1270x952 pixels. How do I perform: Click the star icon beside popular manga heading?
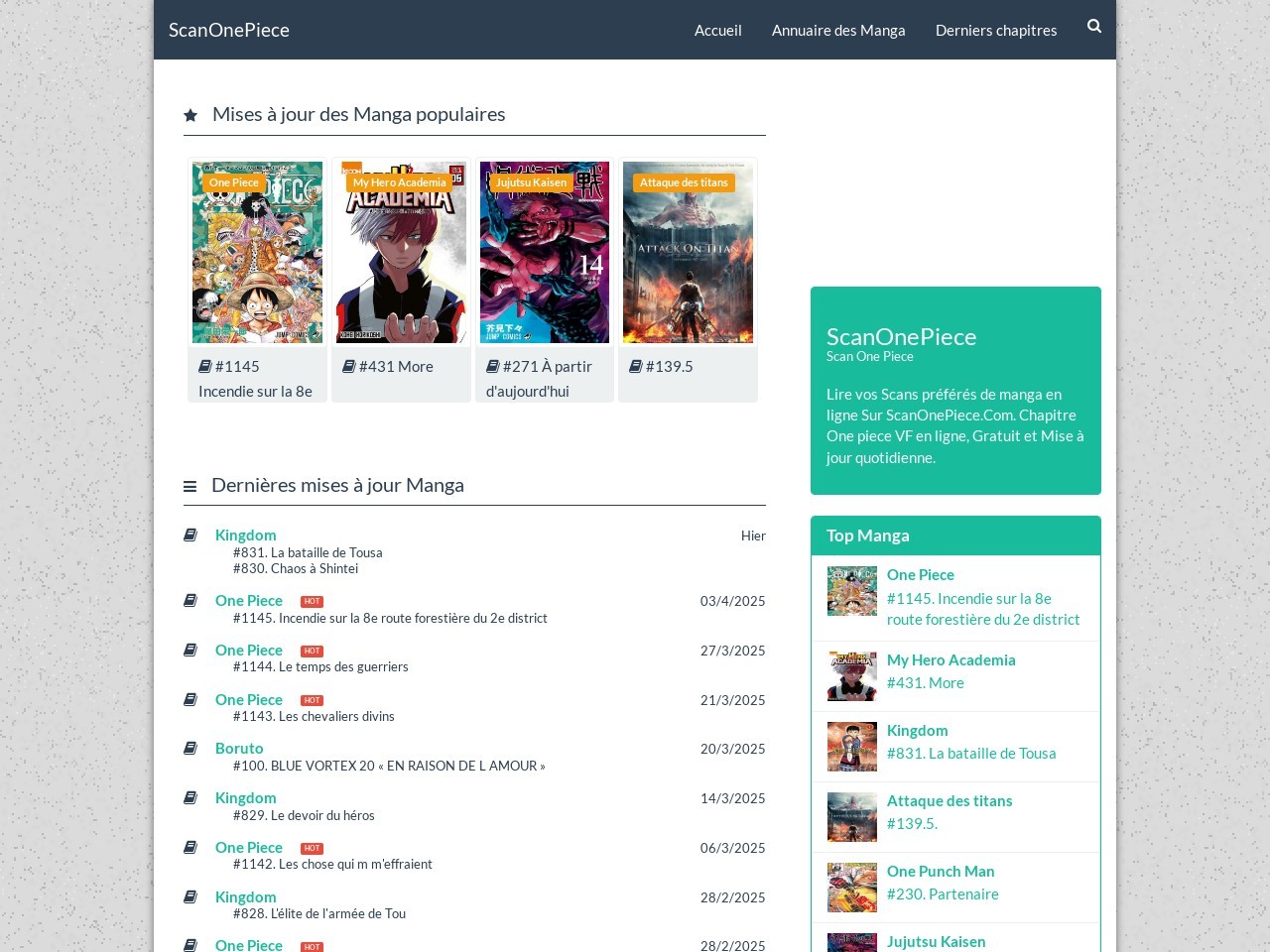(x=190, y=115)
